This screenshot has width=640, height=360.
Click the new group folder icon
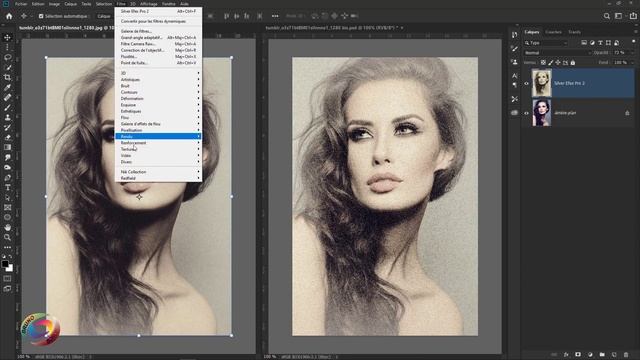coord(602,355)
